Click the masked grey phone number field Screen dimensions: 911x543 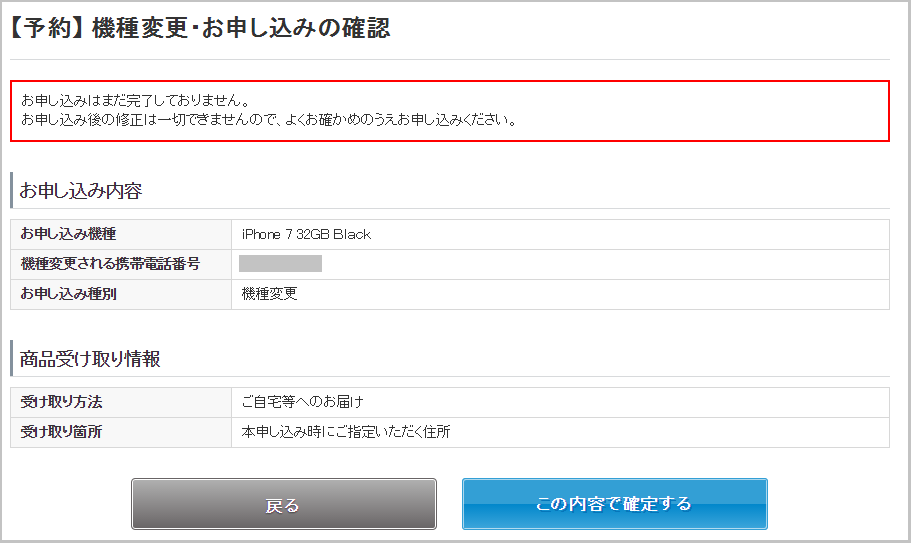click(x=281, y=264)
